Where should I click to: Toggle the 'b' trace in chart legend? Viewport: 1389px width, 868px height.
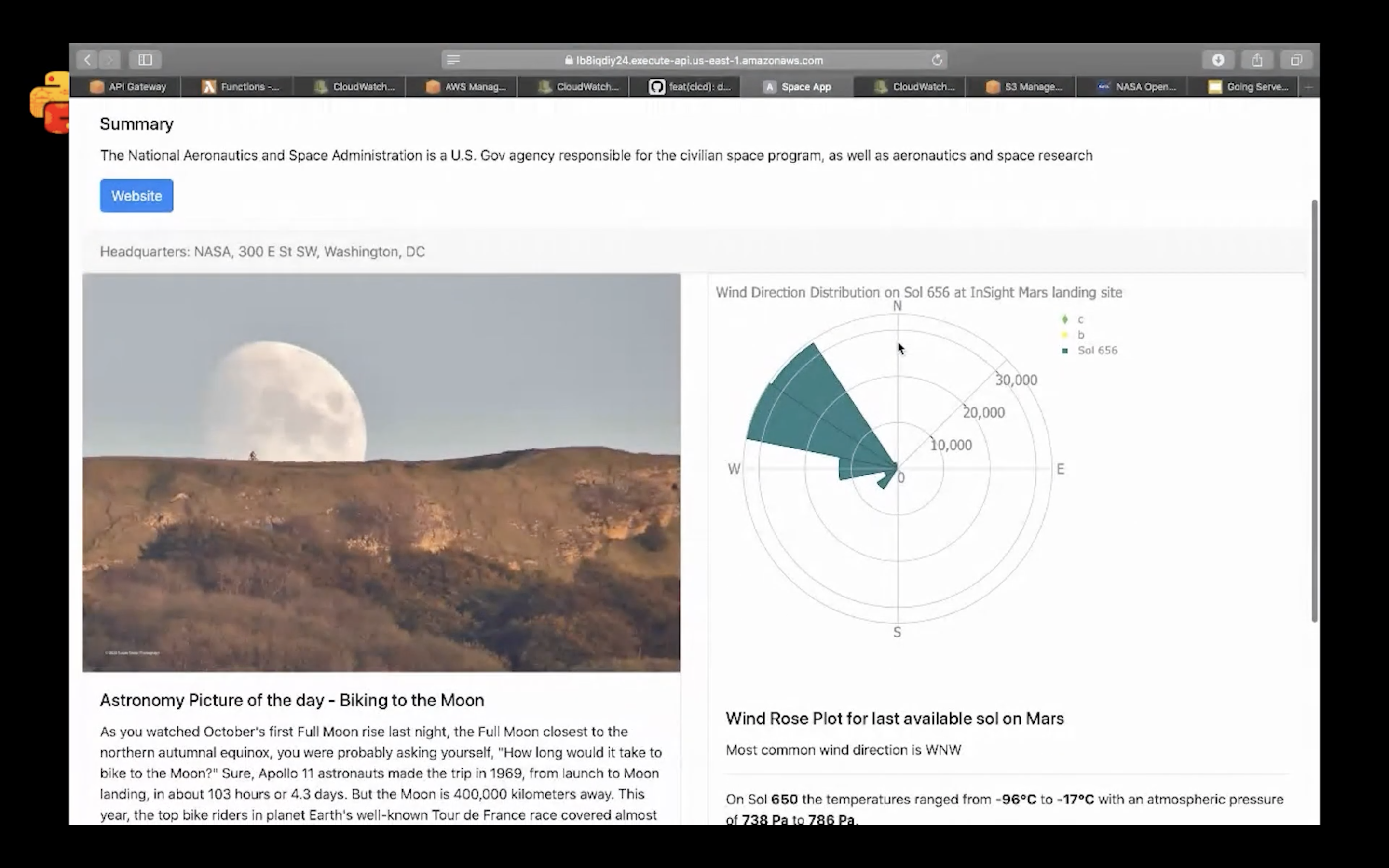[x=1080, y=335]
